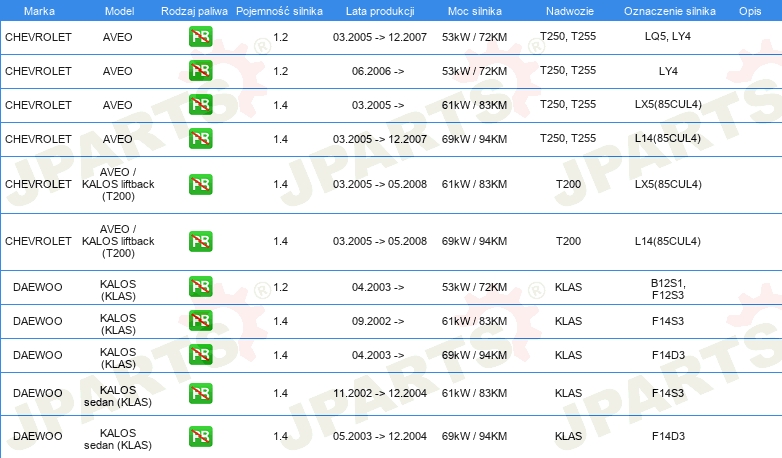Select production date 04.2003 -> in F14D3 row
Viewport: 782px width, 458px height.
[378, 355]
